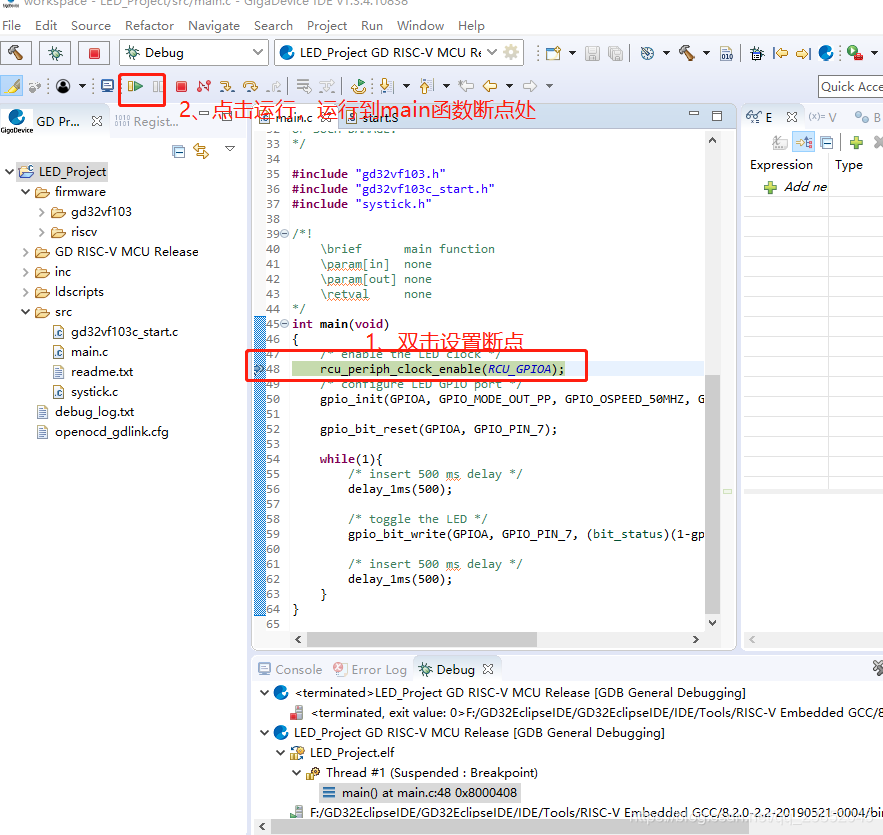Expand the ldscripts folder
Screen dimensions: 883x835
tap(25, 292)
